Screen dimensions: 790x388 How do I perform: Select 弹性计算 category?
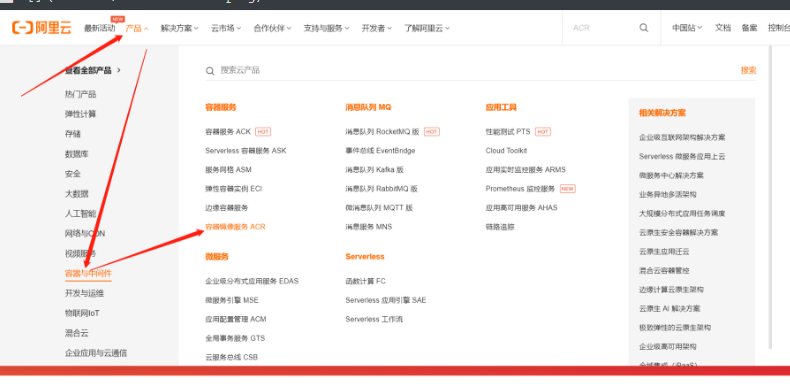point(80,114)
